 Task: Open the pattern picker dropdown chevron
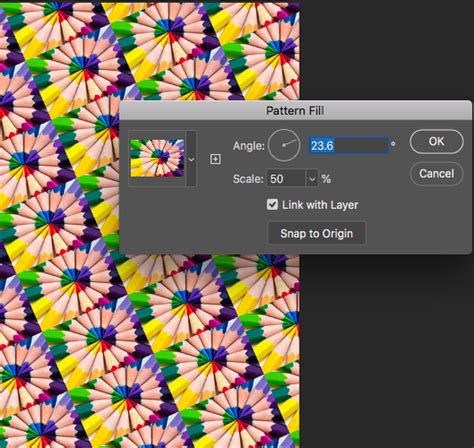[191, 159]
